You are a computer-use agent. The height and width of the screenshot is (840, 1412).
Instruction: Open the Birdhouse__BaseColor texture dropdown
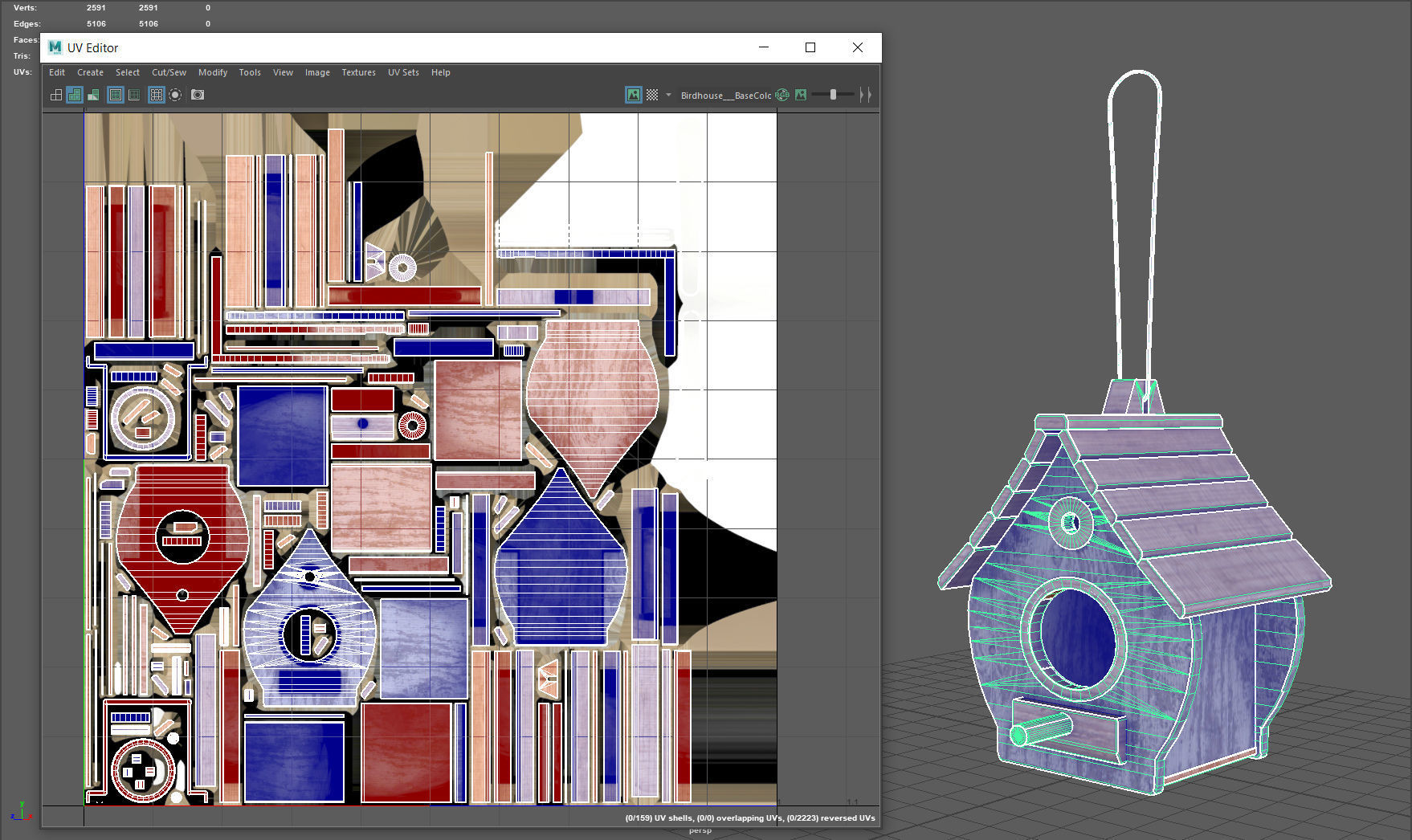pyautogui.click(x=726, y=96)
